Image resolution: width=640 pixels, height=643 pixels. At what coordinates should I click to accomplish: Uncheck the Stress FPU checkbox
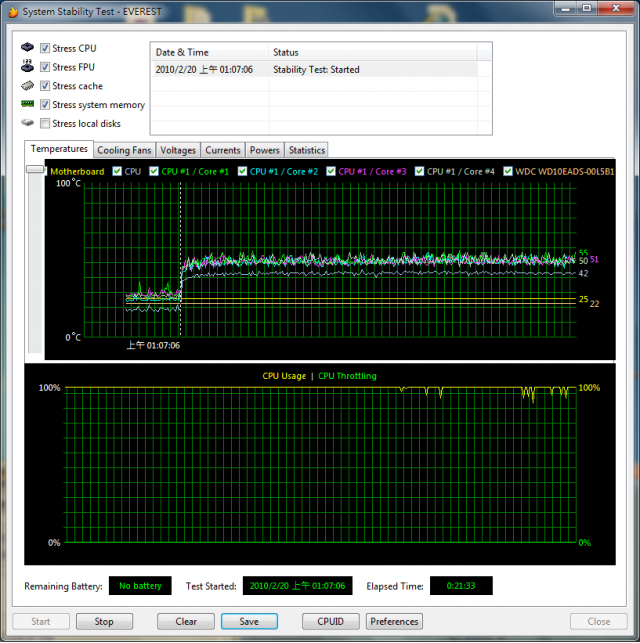[x=45, y=67]
